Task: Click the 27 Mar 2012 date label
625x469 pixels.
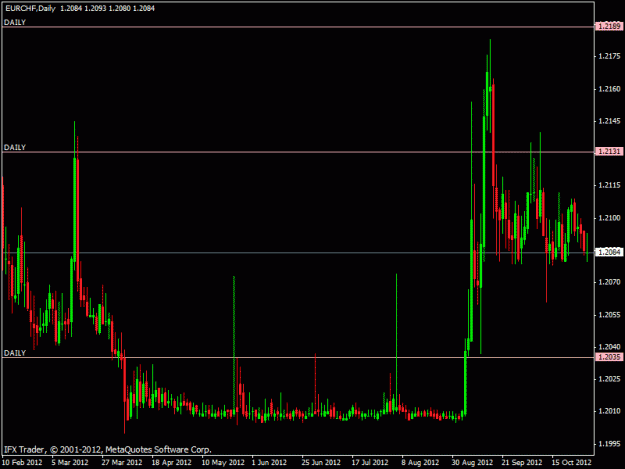Action: click(x=122, y=462)
